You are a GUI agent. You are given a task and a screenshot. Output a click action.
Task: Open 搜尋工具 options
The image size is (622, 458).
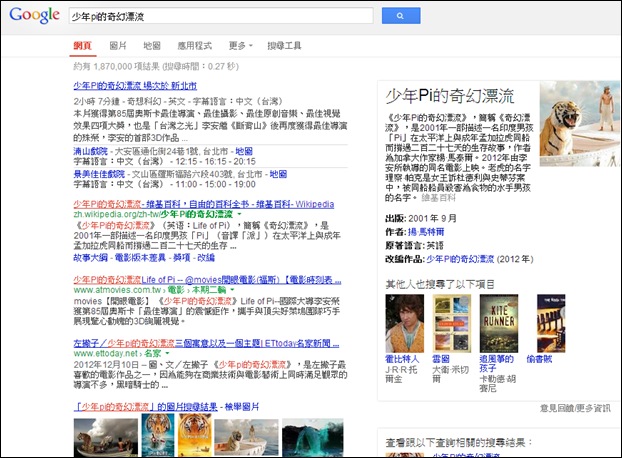(x=284, y=46)
